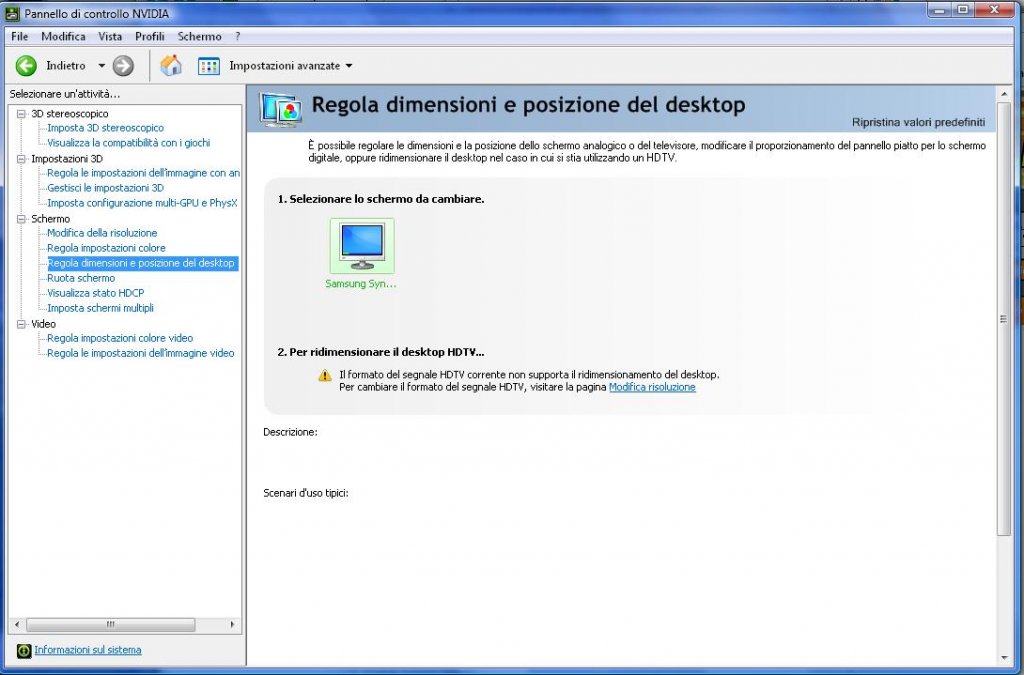Select Regola le impostazioni dell'immagine video
This screenshot has width=1024, height=675.
pos(140,353)
